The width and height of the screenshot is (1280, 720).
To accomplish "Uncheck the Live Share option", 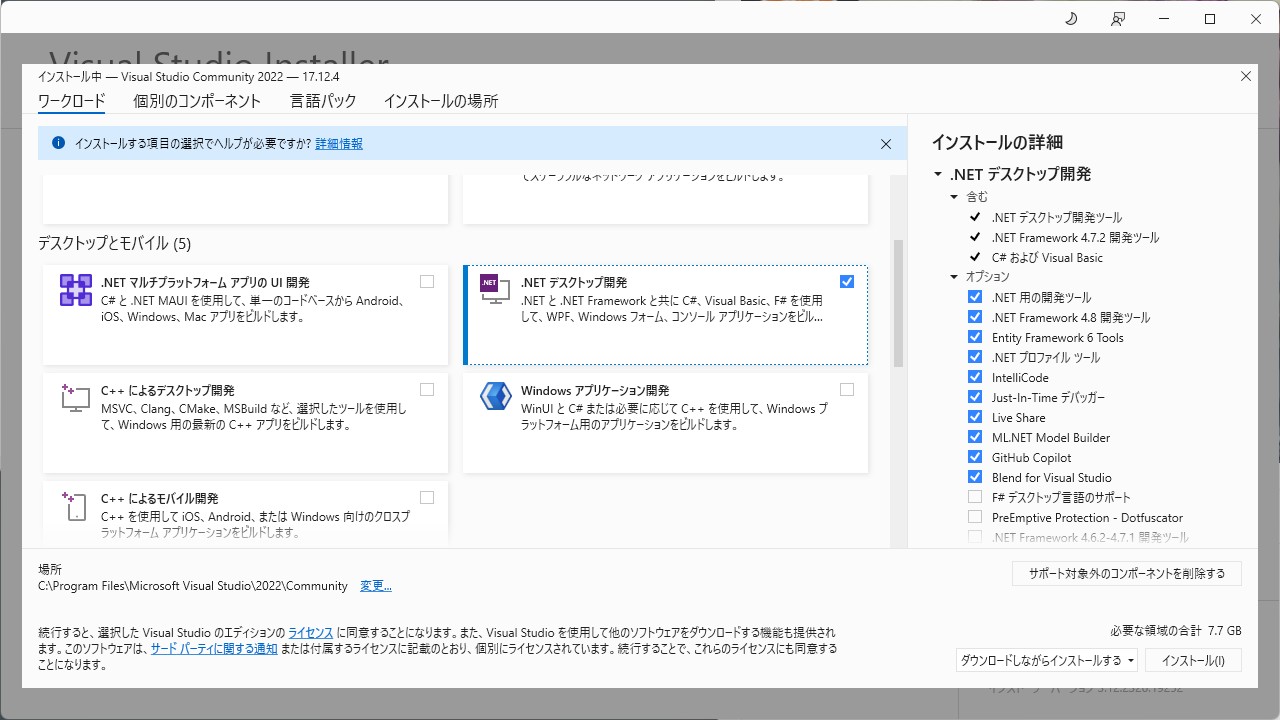I will pyautogui.click(x=975, y=417).
